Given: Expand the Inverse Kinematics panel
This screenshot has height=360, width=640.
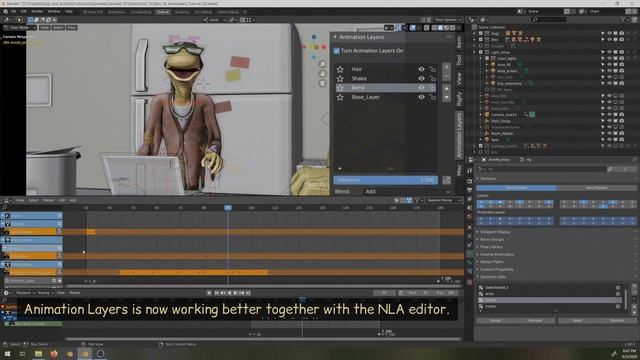Looking at the screenshot, I should tap(497, 254).
